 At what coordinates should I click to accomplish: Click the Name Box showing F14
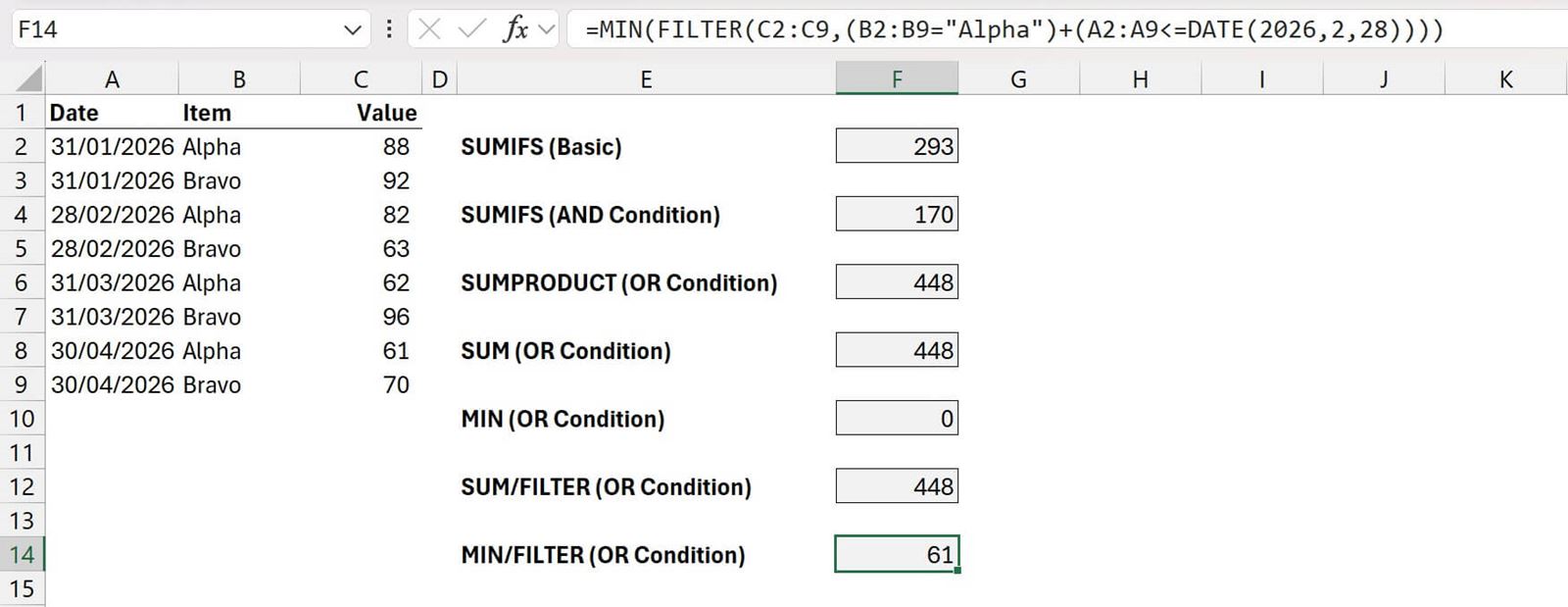176,27
